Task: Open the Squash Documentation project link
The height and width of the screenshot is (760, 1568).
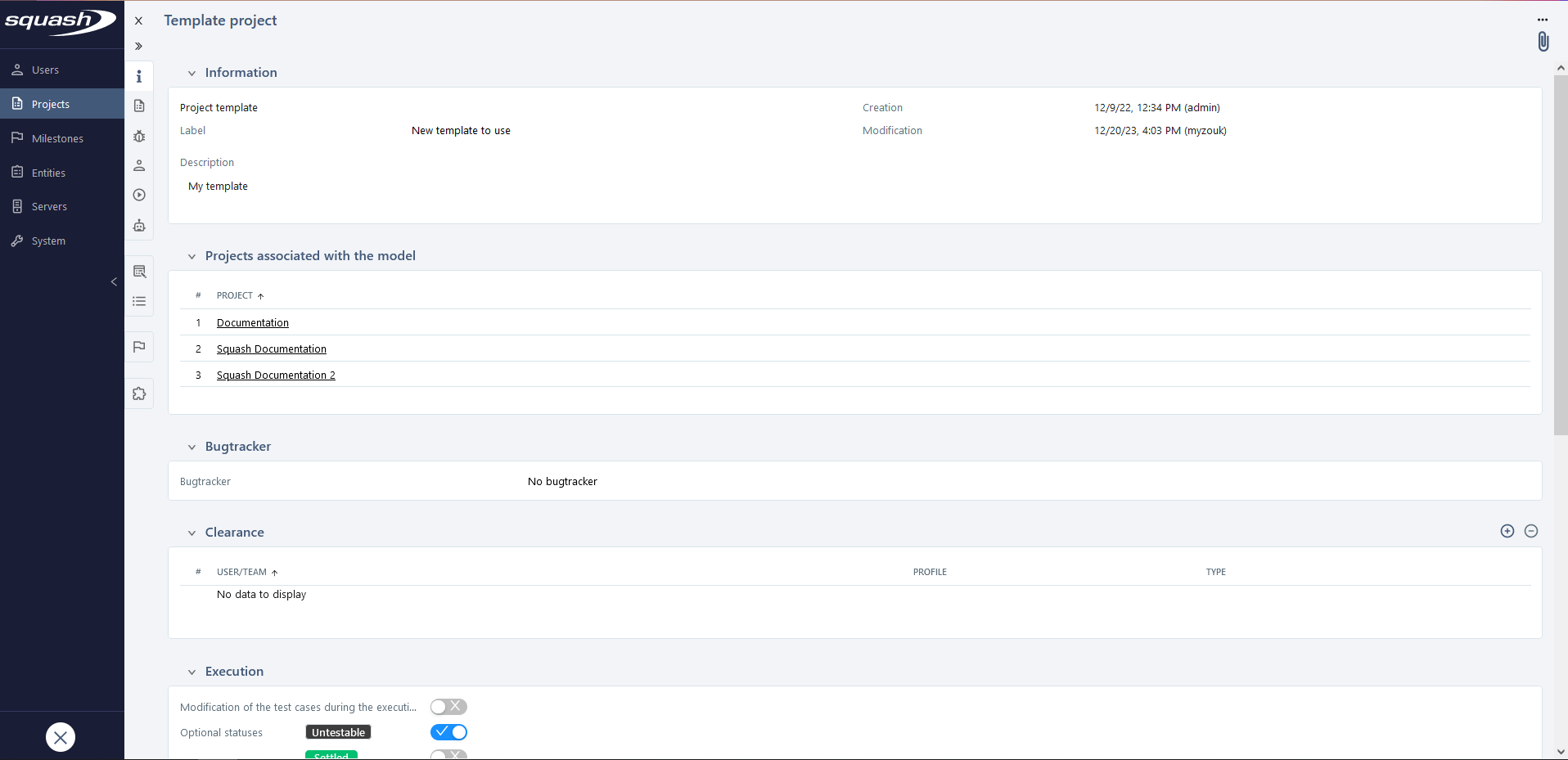Action: pos(272,349)
